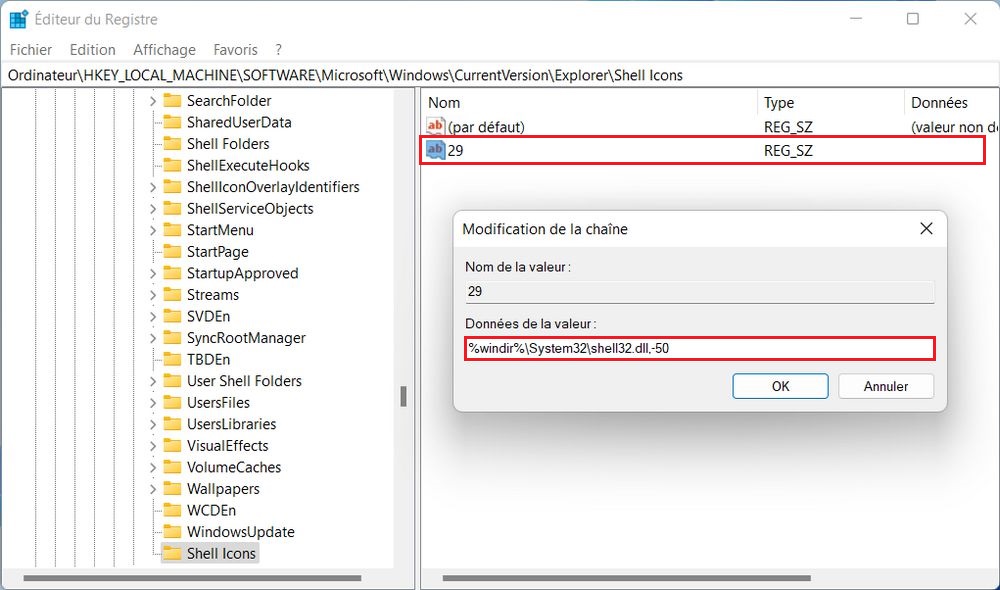Viewport: 1000px width, 590px height.
Task: Open the Affichage menu
Action: (165, 50)
